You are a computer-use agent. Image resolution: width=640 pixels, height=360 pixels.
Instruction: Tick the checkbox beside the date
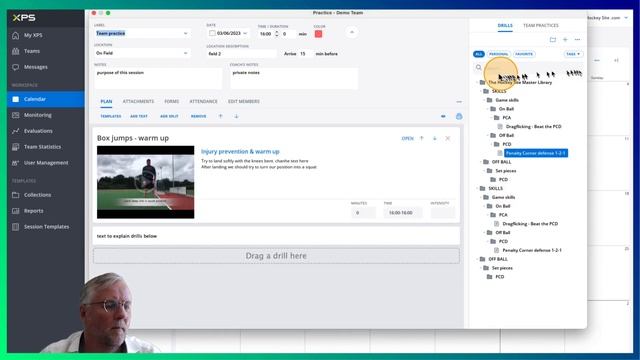[212, 33]
